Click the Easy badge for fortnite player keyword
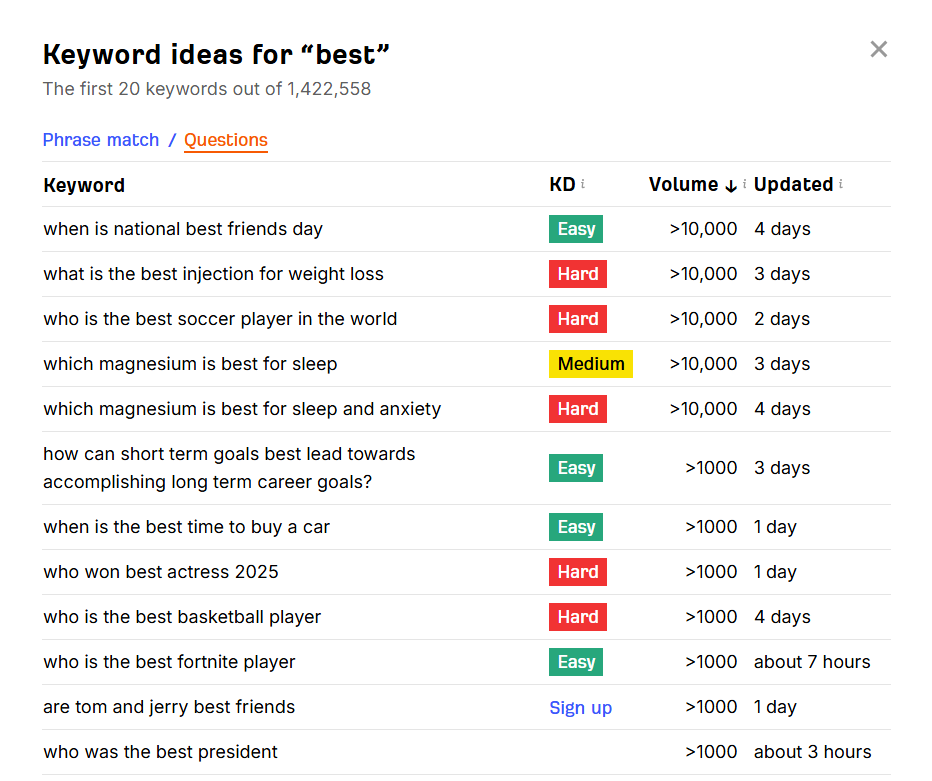Screen dimensions: 932x781 pyautogui.click(x=575, y=662)
